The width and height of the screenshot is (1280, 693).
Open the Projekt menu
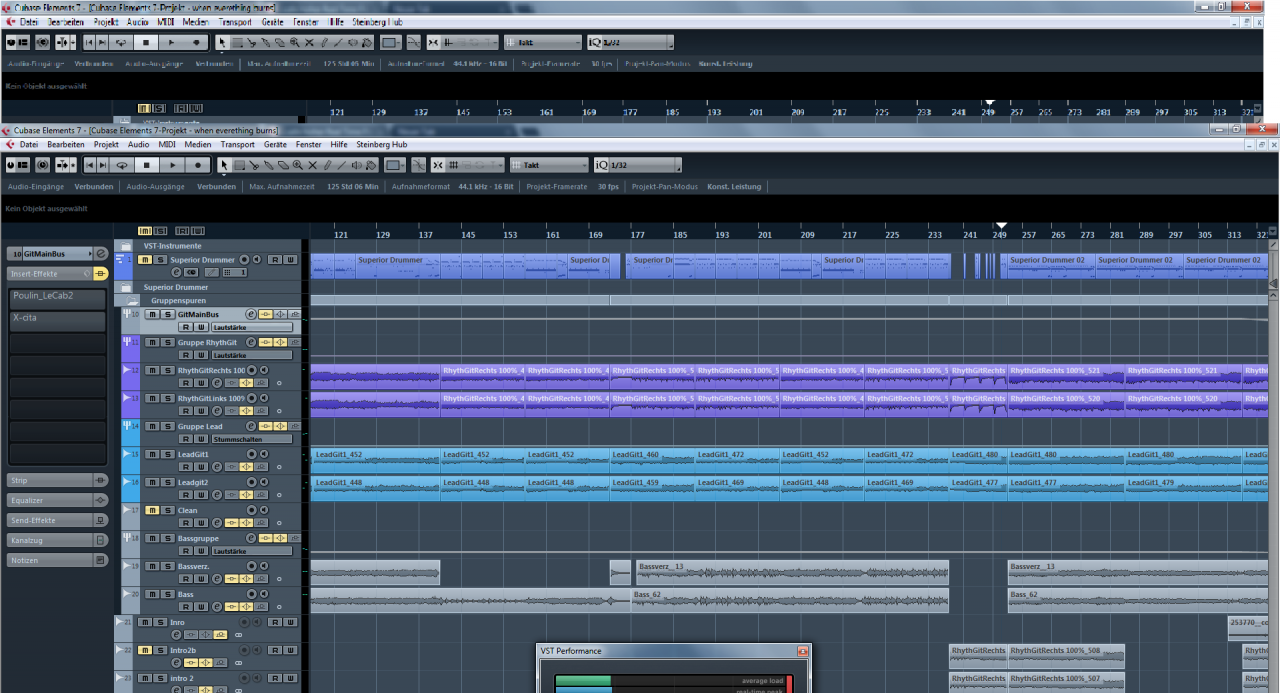pyautogui.click(x=106, y=144)
